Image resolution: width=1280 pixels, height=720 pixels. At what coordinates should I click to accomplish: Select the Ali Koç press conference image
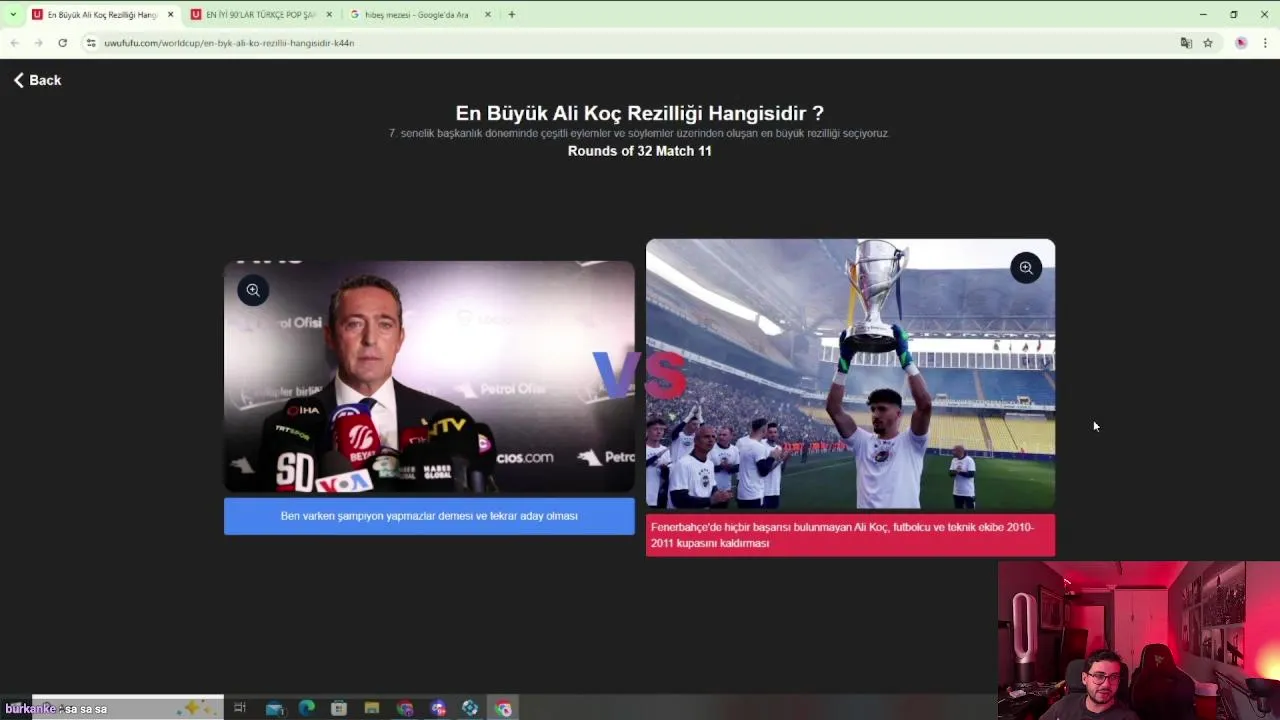[x=429, y=377]
